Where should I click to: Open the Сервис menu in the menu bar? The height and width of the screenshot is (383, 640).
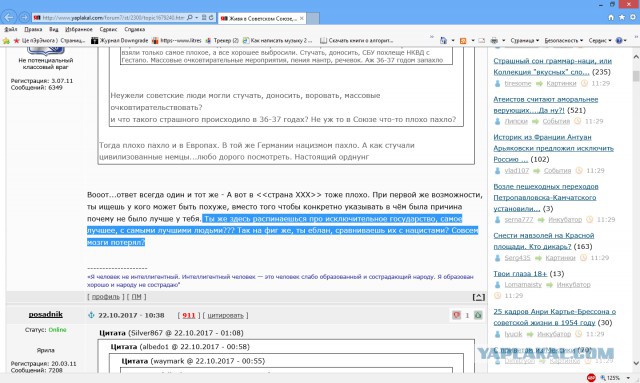coord(108,29)
